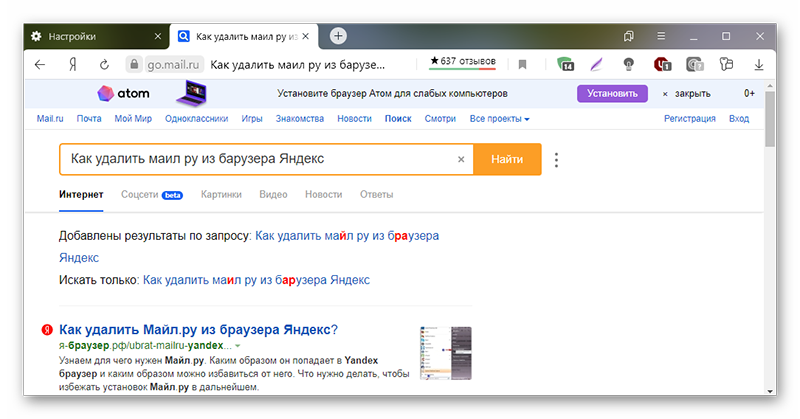Click the red Yandex favicon beside the first result
The height and width of the screenshot is (419, 800).
(47, 330)
